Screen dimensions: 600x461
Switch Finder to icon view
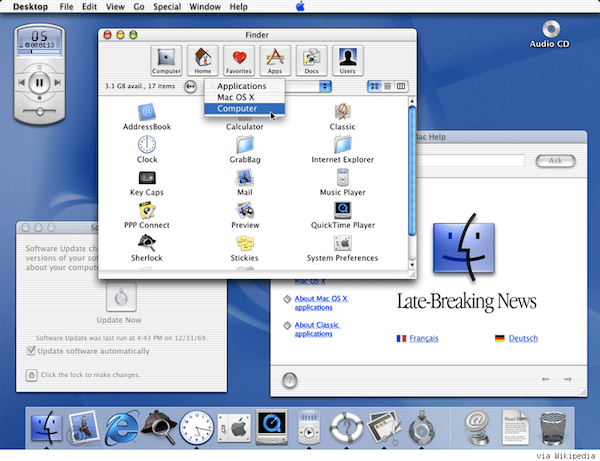pos(374,86)
